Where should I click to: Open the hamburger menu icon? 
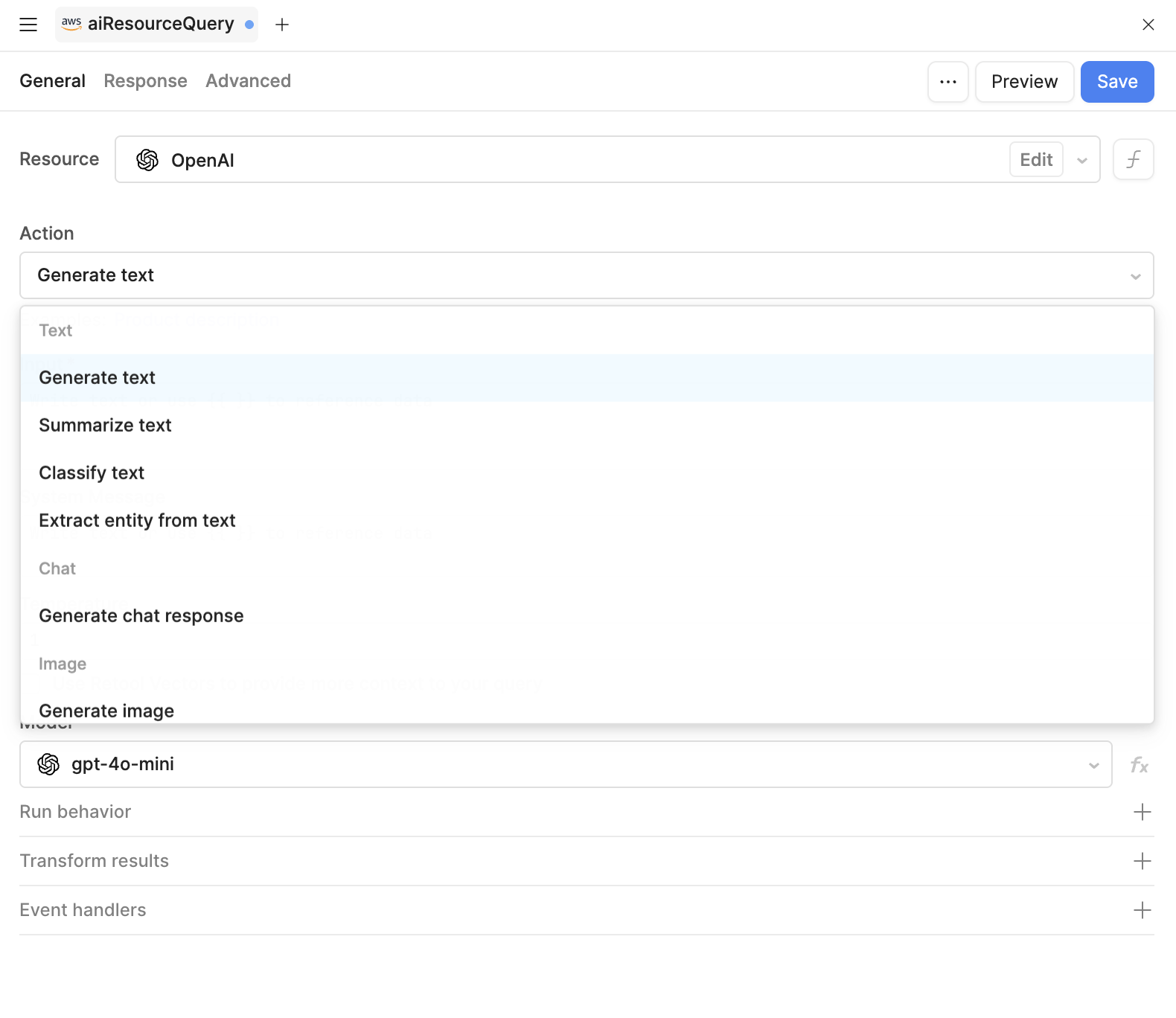28,25
